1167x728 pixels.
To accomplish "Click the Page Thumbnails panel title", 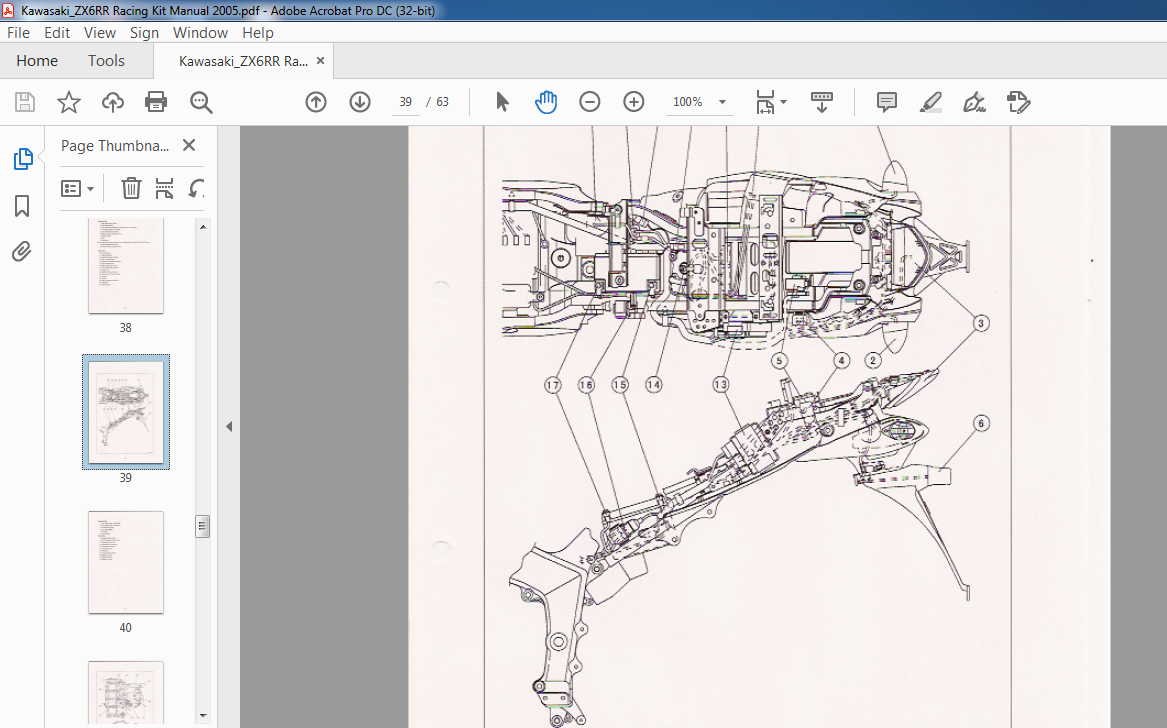I will (x=115, y=146).
